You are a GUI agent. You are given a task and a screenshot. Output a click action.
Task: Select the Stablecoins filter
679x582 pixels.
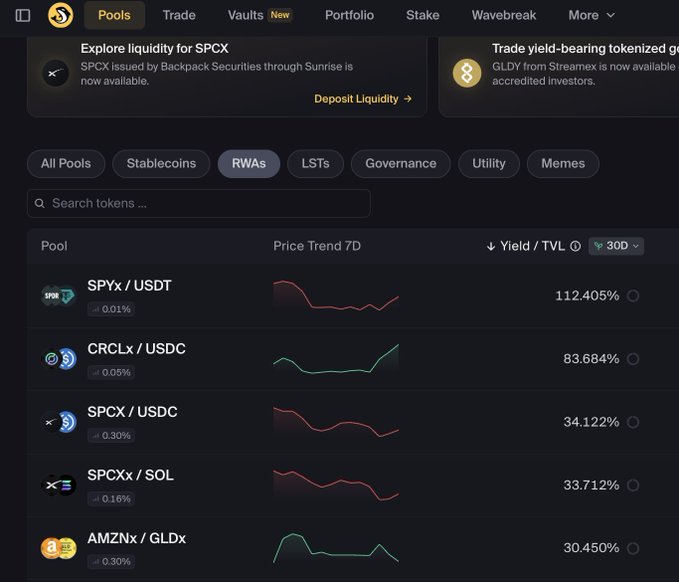[161, 164]
